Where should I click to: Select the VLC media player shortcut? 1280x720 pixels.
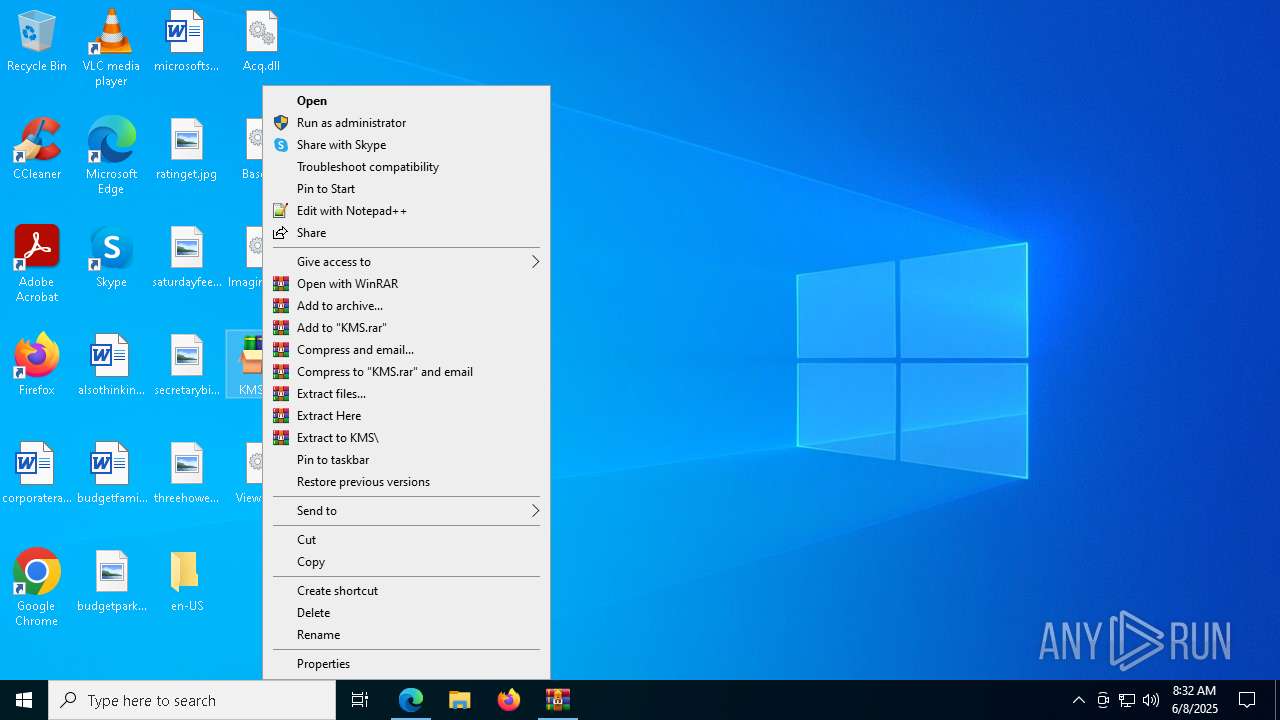[x=111, y=48]
